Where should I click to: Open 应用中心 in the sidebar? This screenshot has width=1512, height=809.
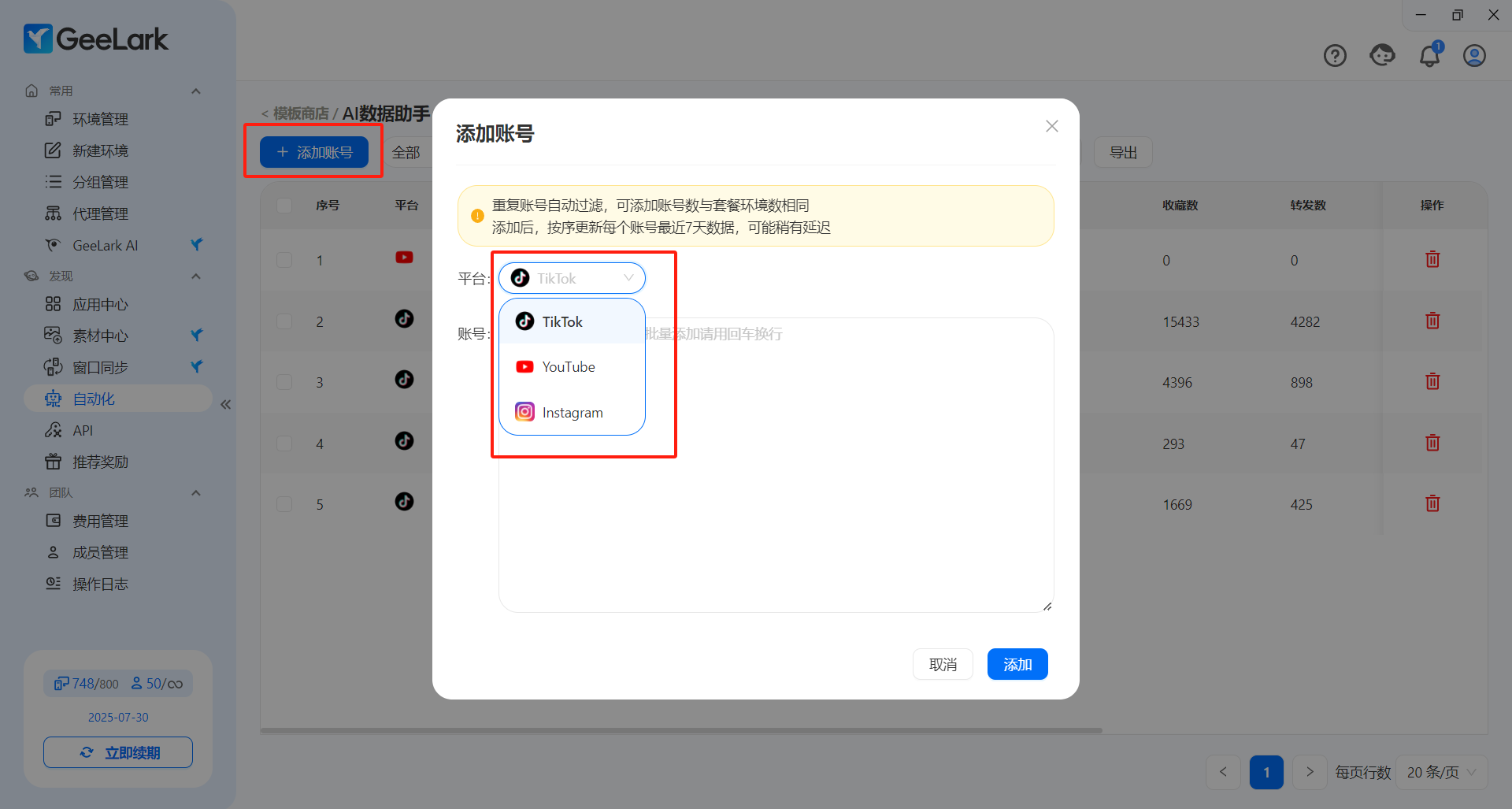click(100, 304)
